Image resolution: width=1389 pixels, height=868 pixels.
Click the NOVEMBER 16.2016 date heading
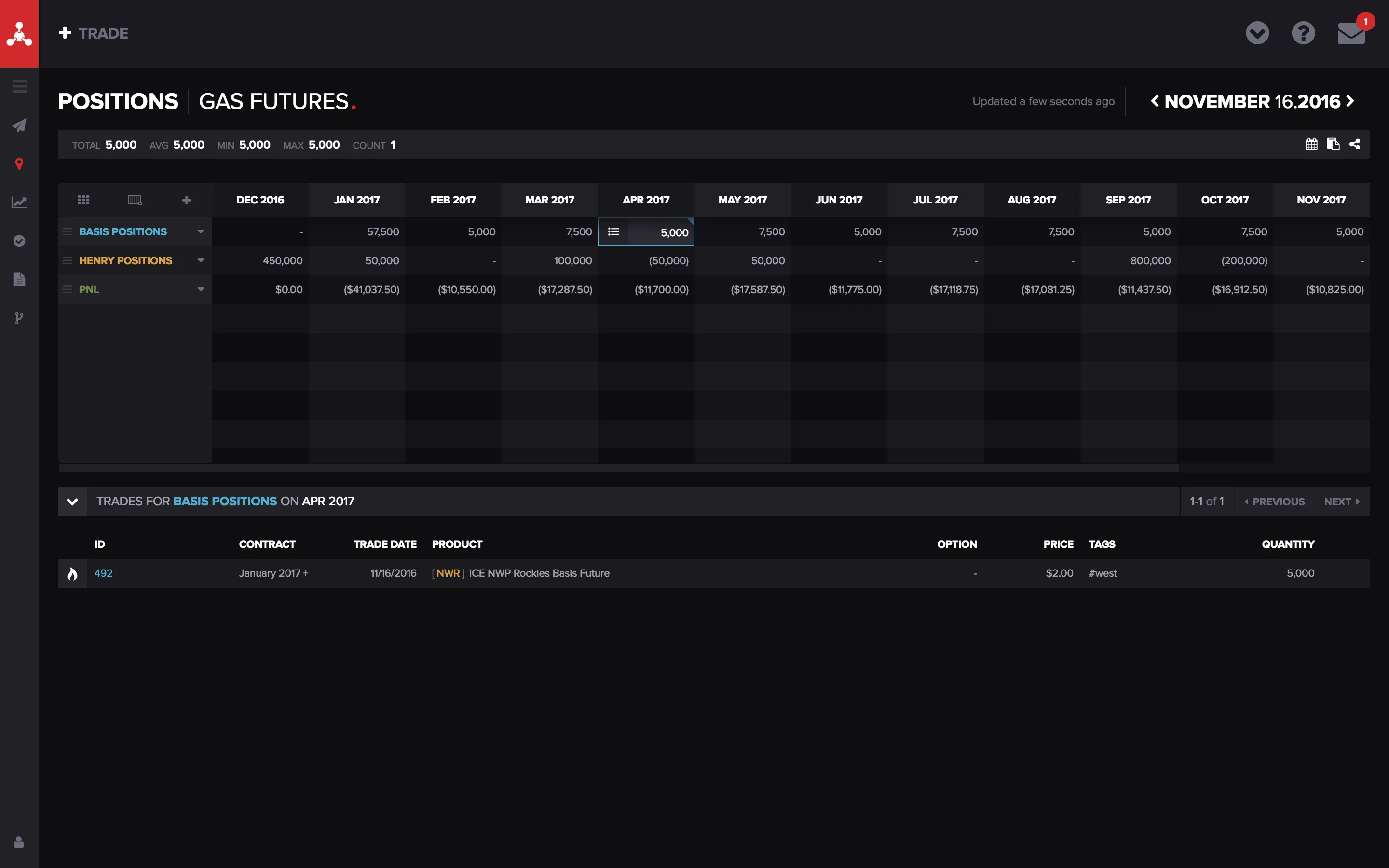point(1252,101)
